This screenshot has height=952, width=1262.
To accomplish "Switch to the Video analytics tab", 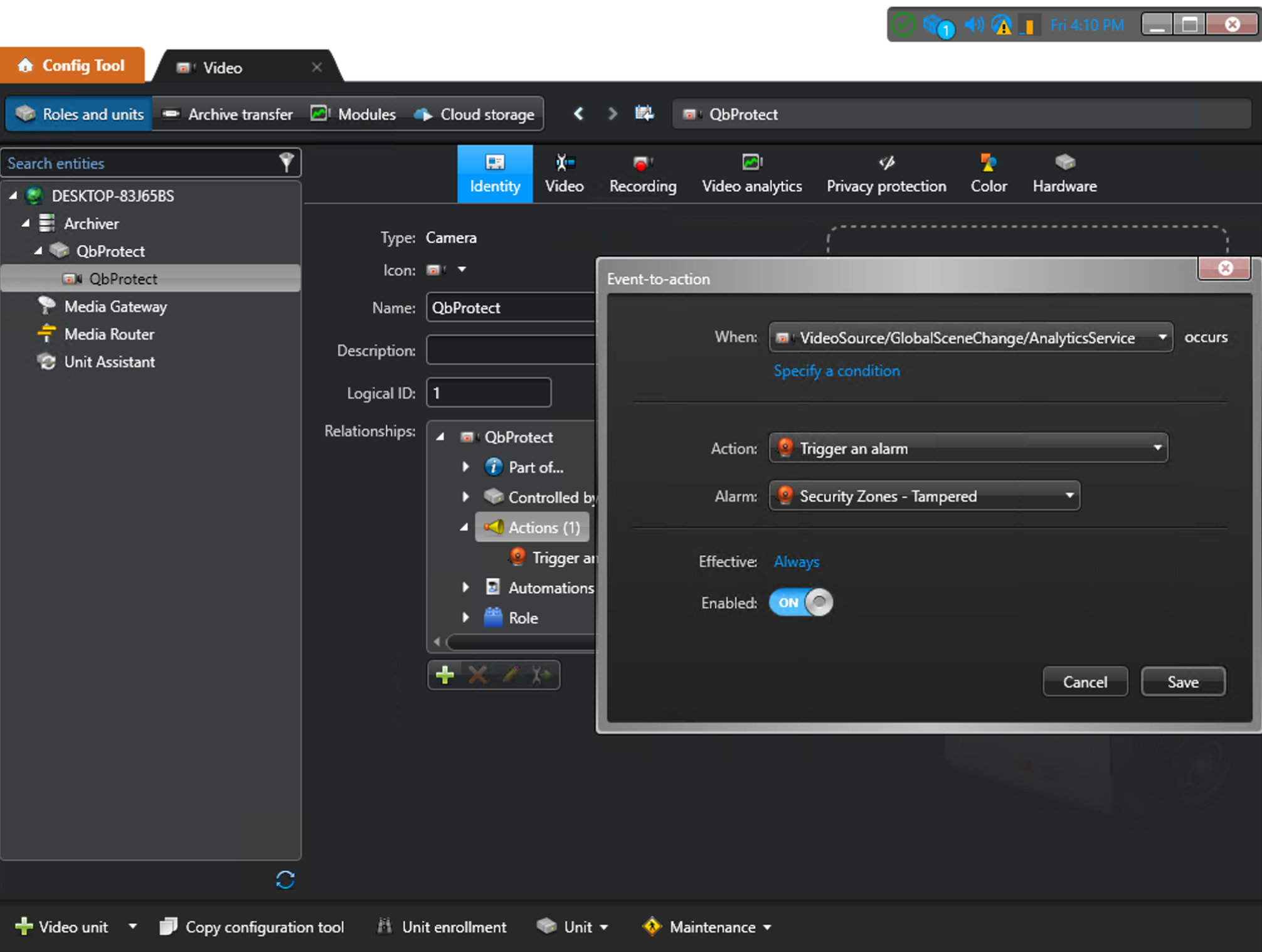I will (x=751, y=174).
